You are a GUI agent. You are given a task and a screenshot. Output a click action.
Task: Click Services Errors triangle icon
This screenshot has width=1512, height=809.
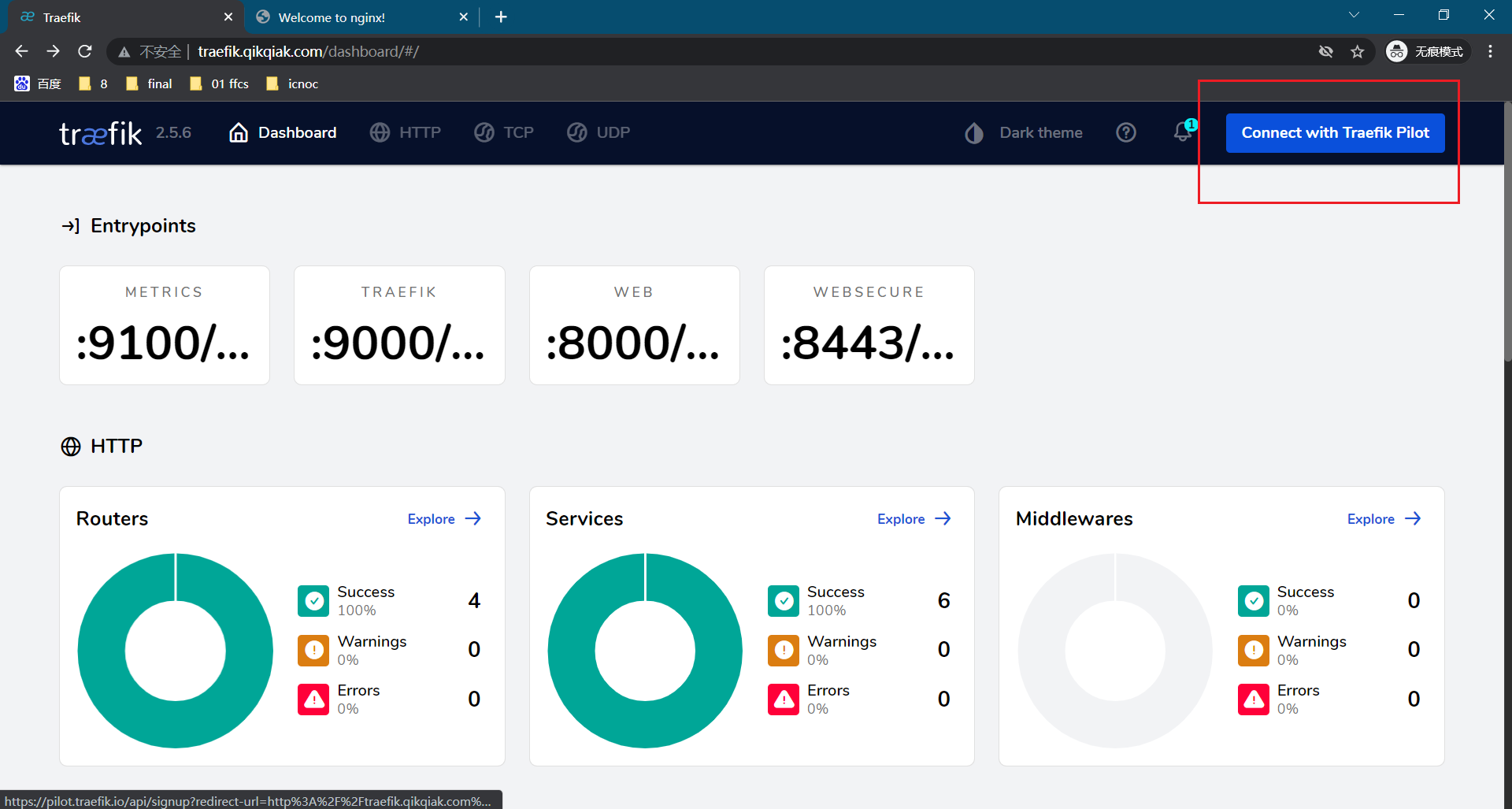[x=784, y=699]
